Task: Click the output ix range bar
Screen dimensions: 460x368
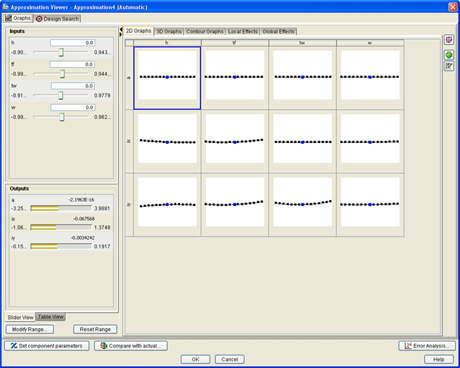Action: click(x=61, y=227)
